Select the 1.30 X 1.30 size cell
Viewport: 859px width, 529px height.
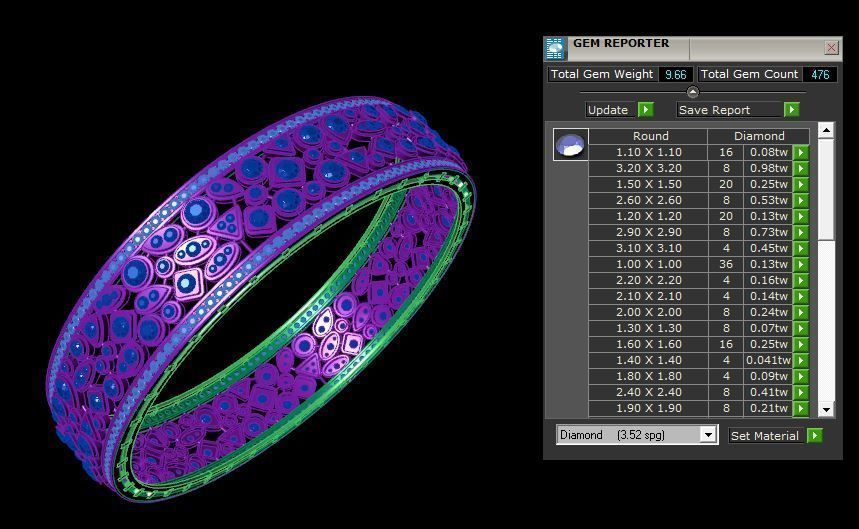click(649, 328)
